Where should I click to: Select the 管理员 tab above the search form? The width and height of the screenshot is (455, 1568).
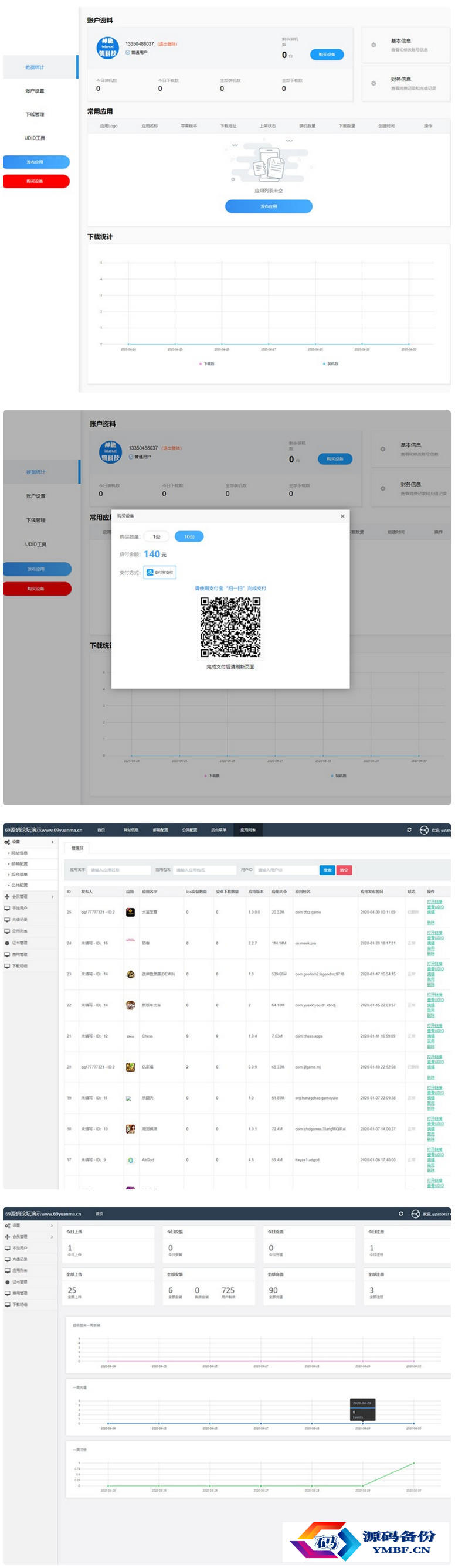77,848
